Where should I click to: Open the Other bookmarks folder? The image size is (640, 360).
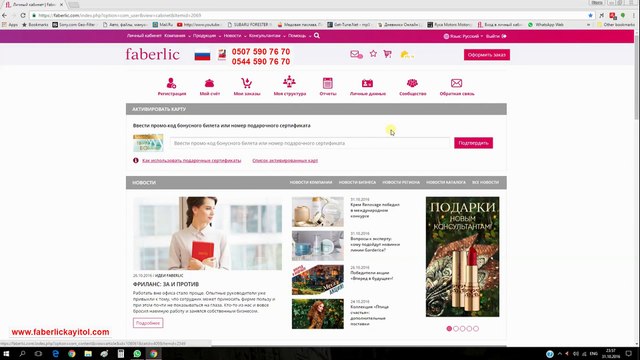[x=616, y=25]
